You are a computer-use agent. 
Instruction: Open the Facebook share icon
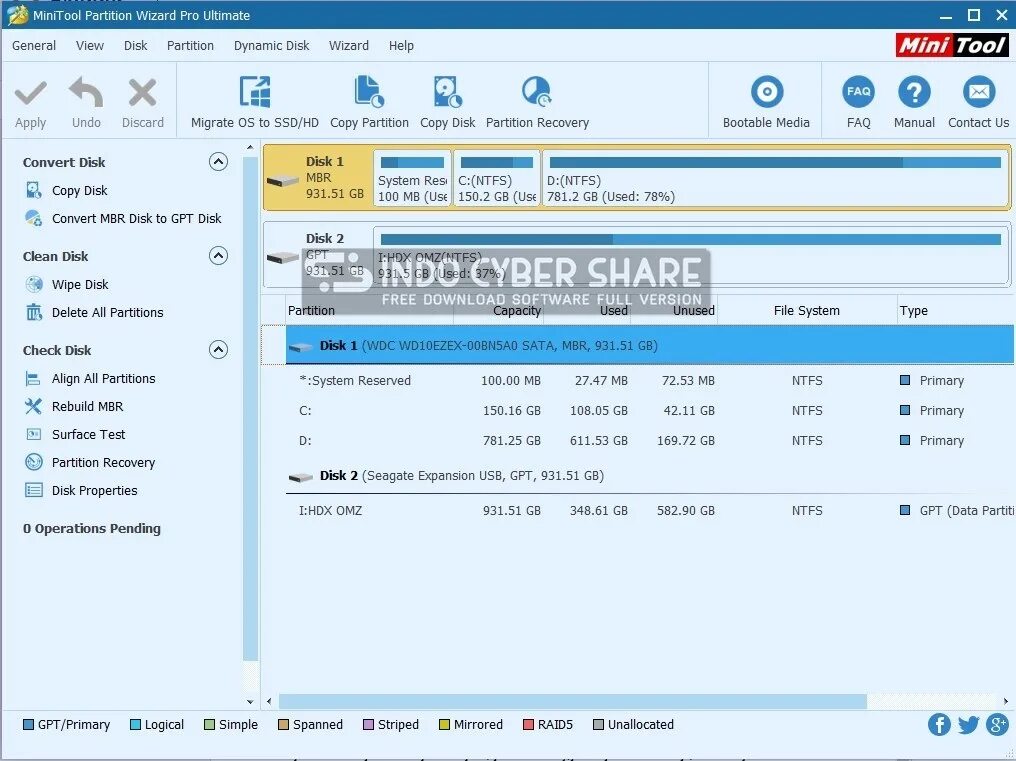[939, 724]
